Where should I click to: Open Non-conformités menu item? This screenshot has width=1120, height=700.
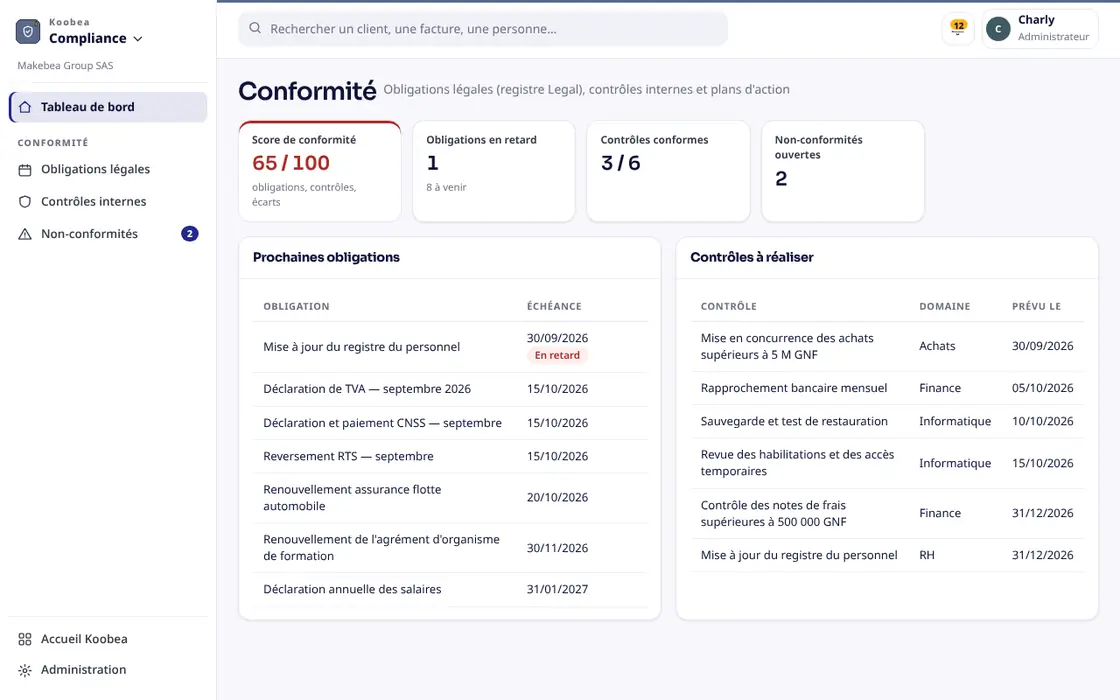pyautogui.click(x=109, y=234)
